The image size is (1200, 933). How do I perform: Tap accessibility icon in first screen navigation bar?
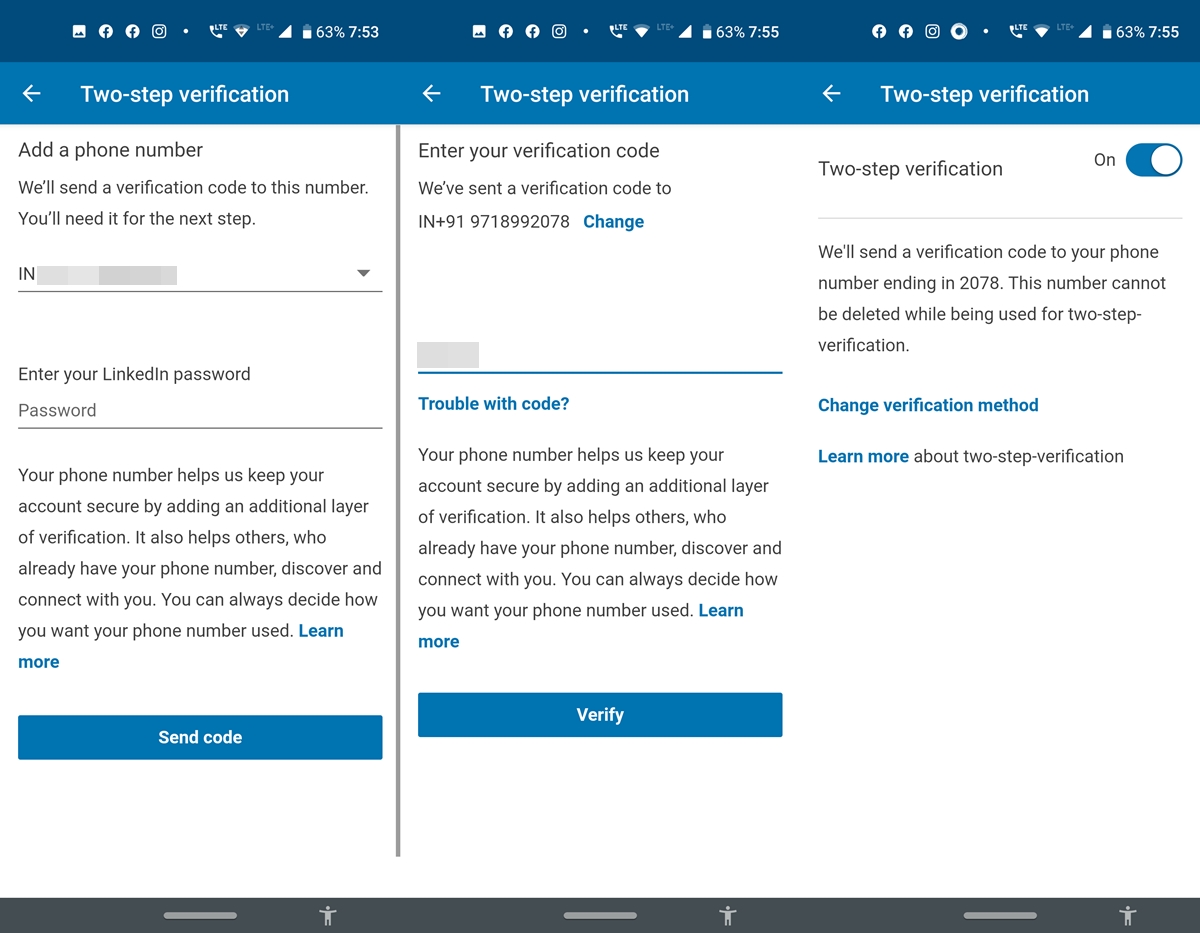click(x=328, y=915)
